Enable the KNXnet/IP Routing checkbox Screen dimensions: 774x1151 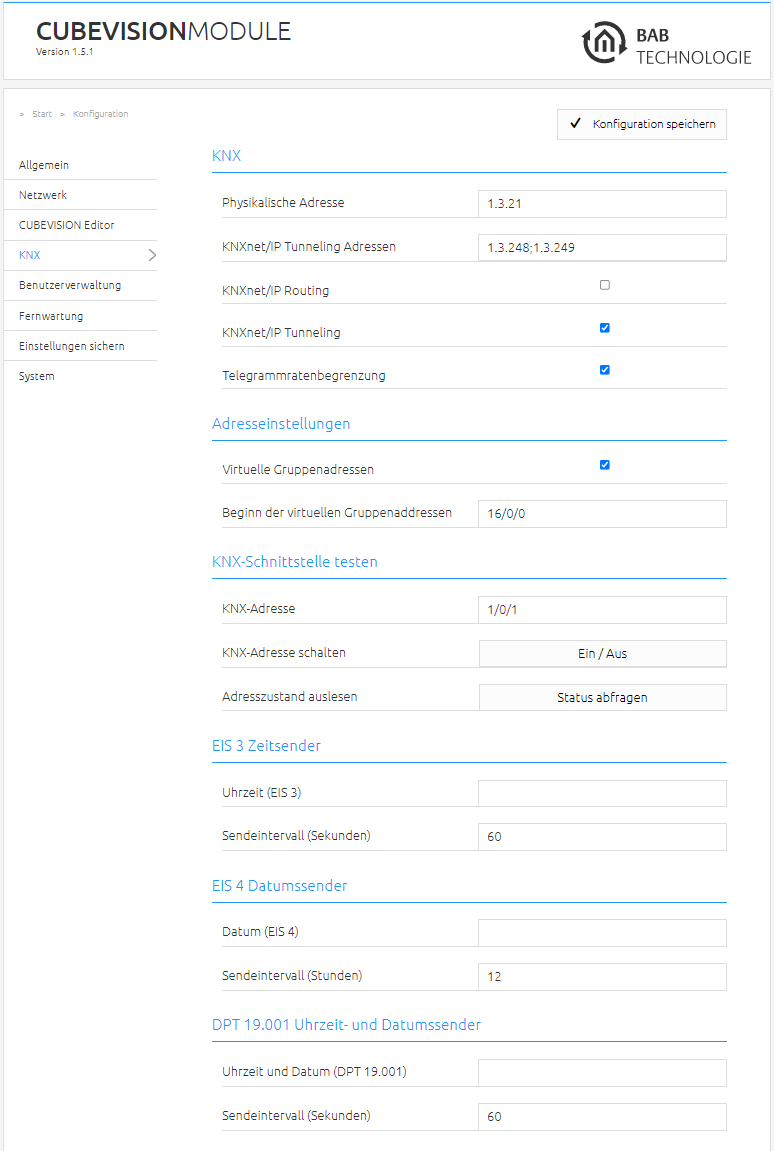pyautogui.click(x=604, y=285)
